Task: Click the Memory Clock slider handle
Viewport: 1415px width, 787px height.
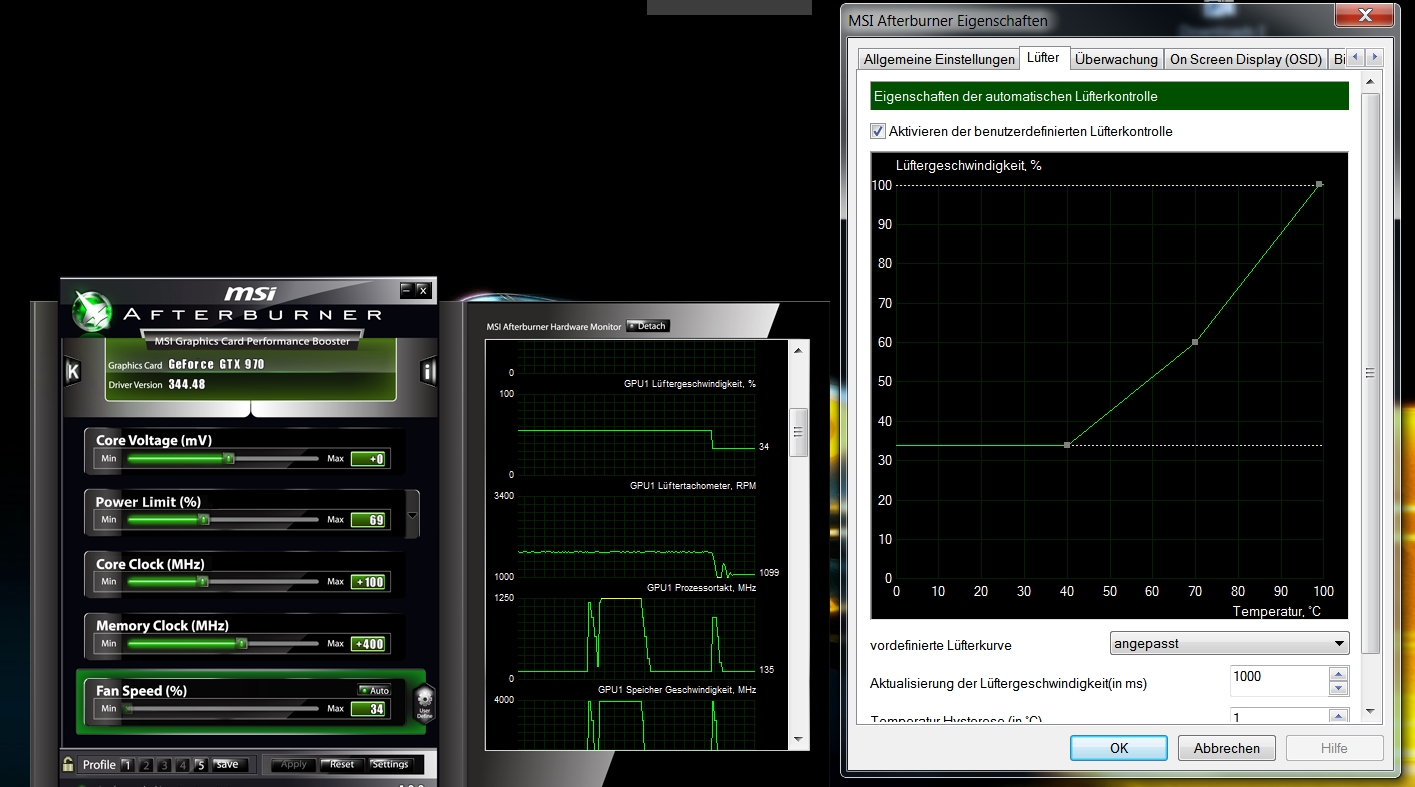Action: click(241, 643)
